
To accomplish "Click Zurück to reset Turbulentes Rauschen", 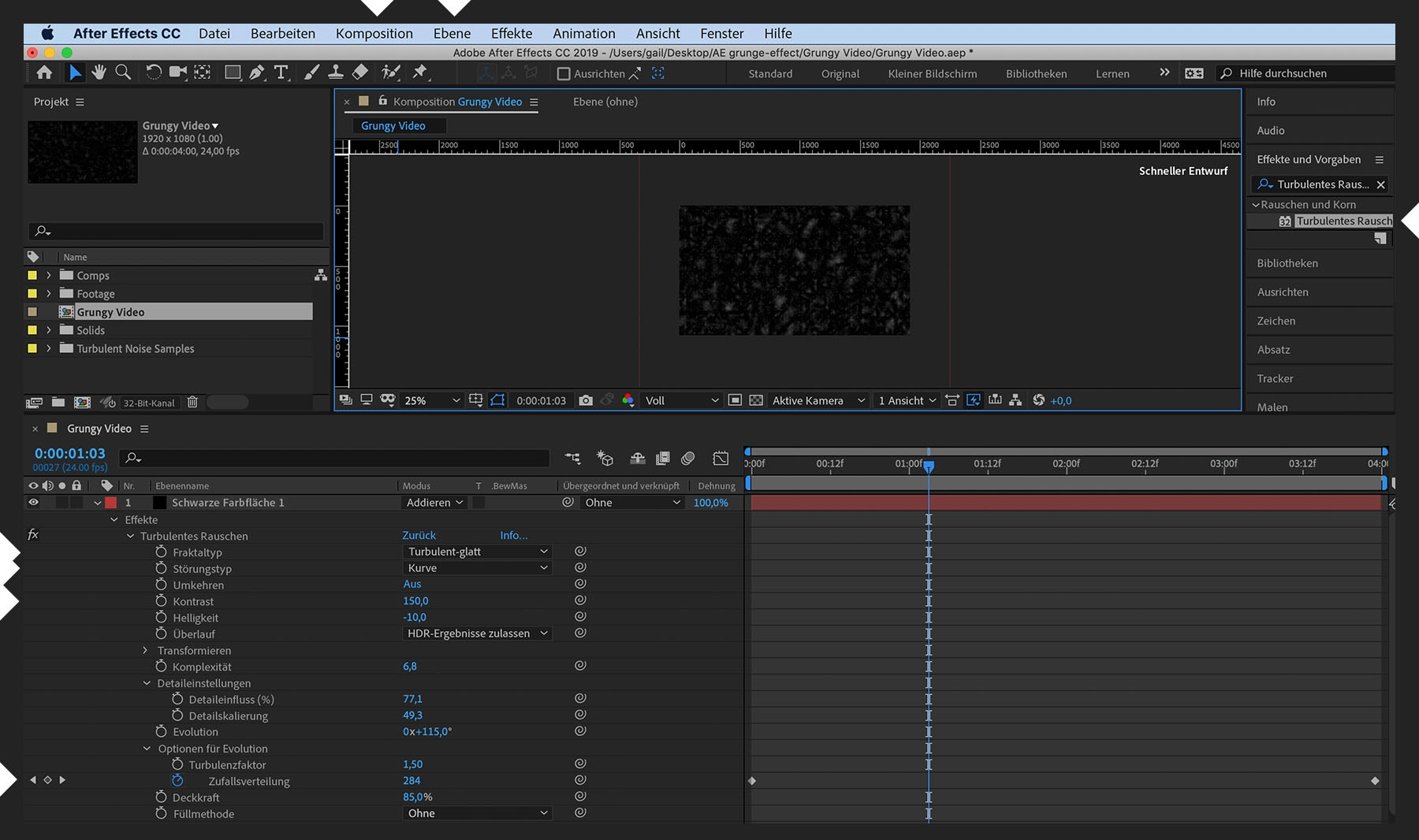I will click(419, 536).
